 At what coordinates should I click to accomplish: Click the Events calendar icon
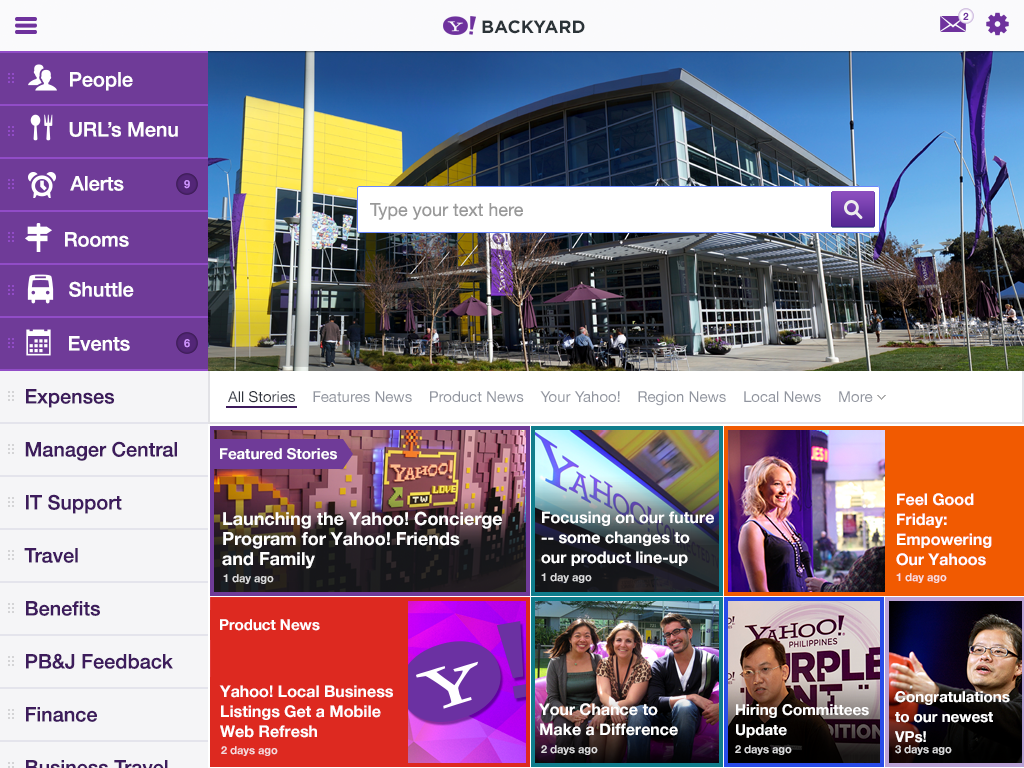coord(39,343)
